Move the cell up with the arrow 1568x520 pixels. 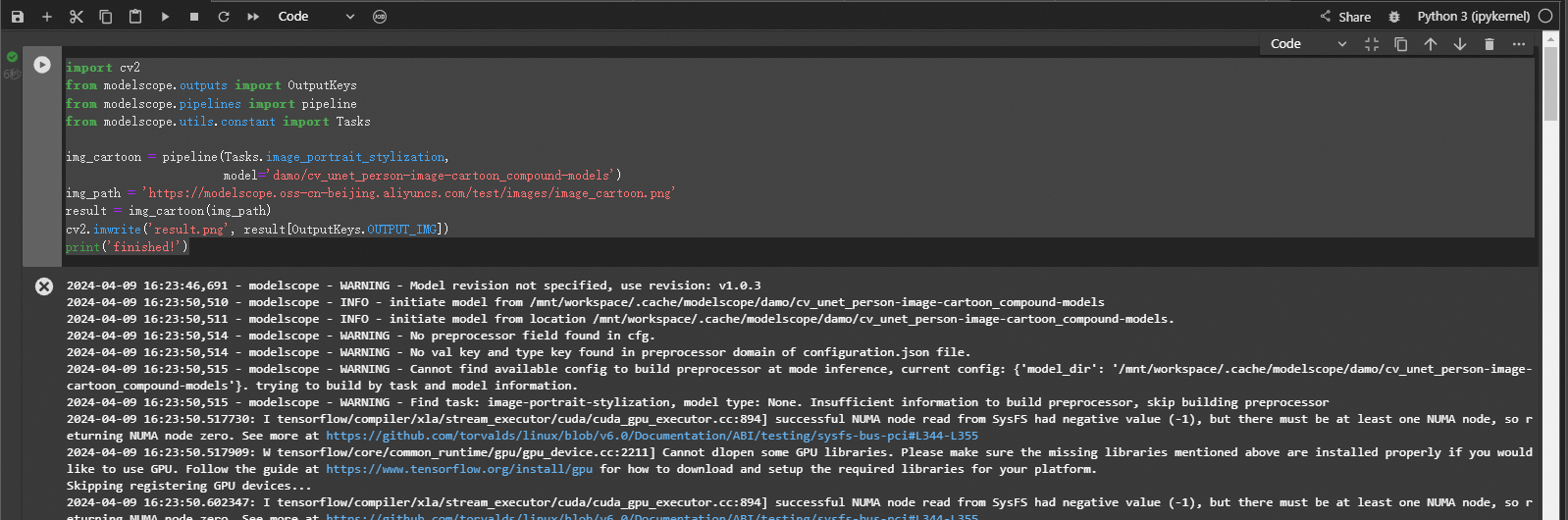tap(1431, 44)
